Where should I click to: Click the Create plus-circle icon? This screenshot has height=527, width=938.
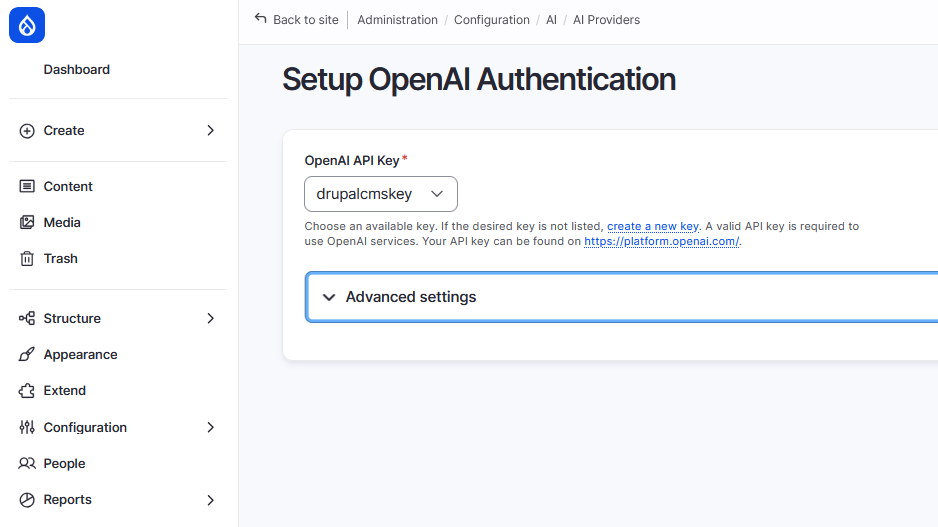(27, 131)
